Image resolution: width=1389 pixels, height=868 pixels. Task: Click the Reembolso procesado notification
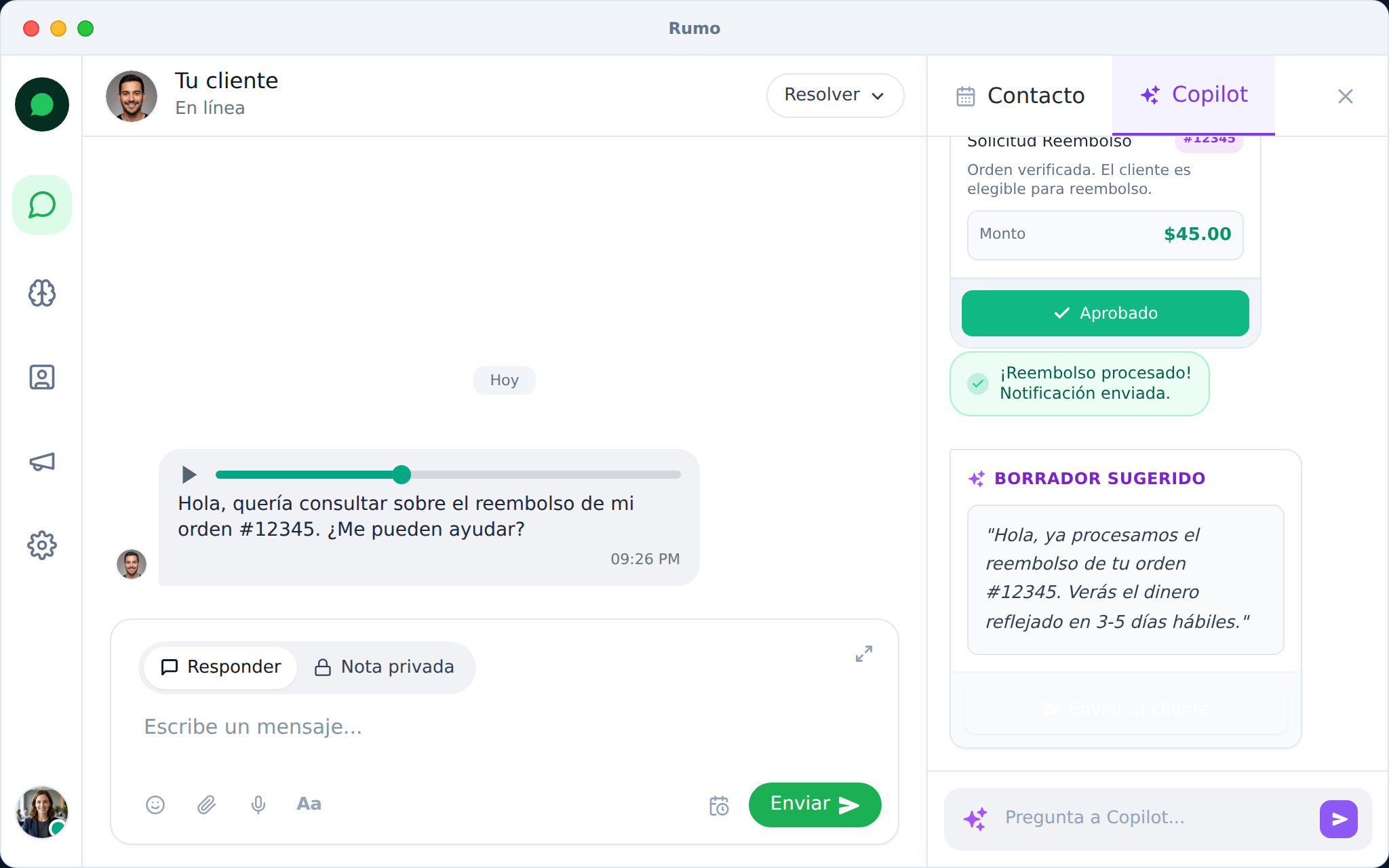click(1080, 384)
